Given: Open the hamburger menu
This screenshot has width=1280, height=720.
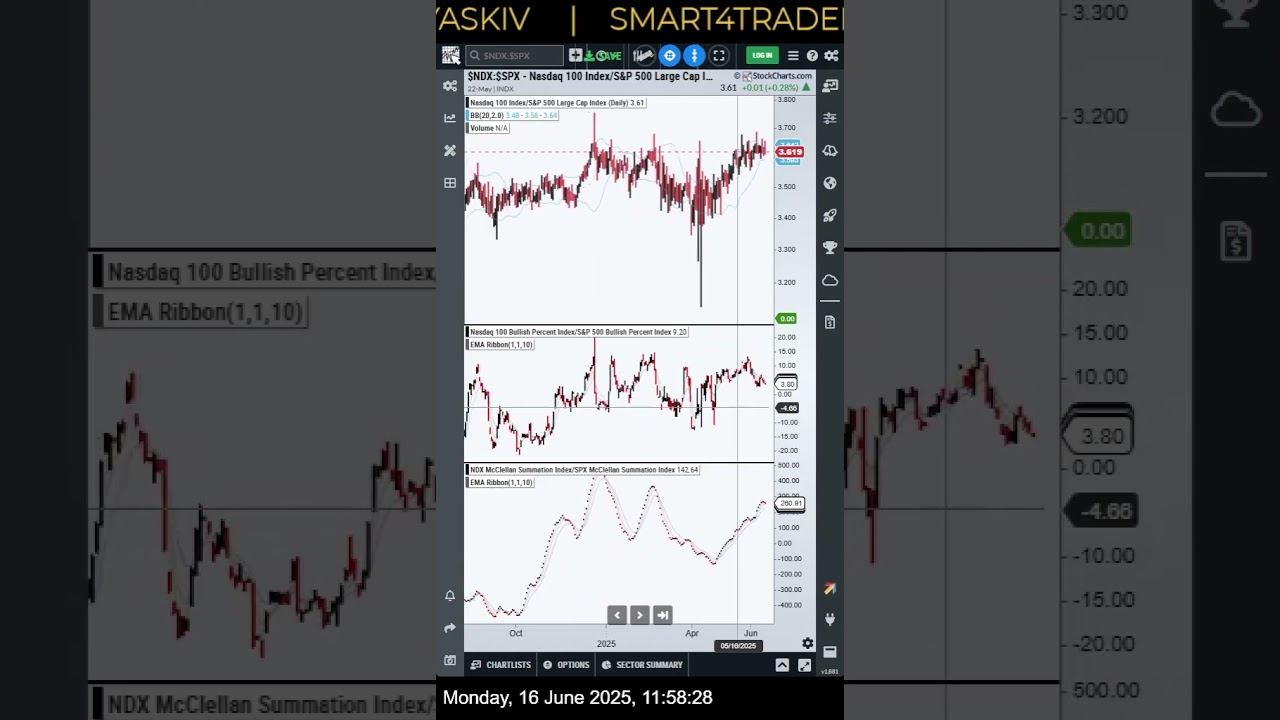Looking at the screenshot, I should point(793,56).
